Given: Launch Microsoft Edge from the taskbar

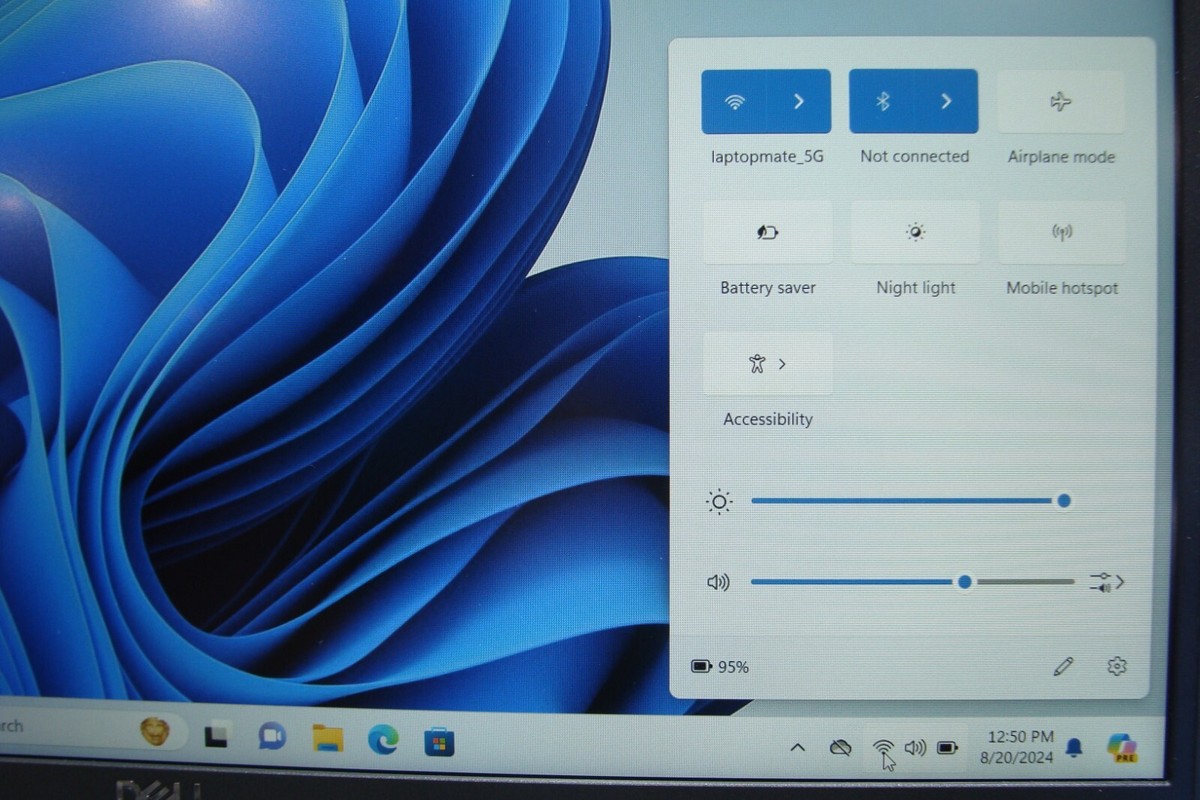Looking at the screenshot, I should coord(383,739).
